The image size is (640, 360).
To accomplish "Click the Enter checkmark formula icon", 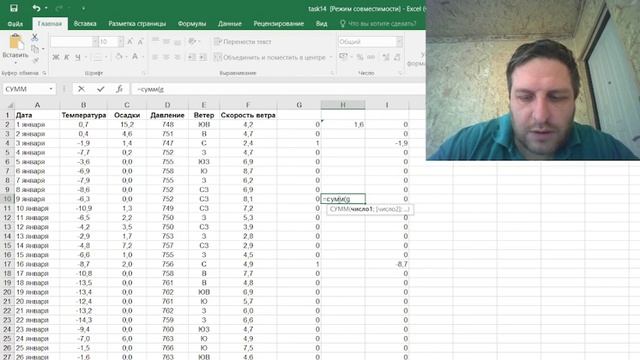I will [100, 89].
